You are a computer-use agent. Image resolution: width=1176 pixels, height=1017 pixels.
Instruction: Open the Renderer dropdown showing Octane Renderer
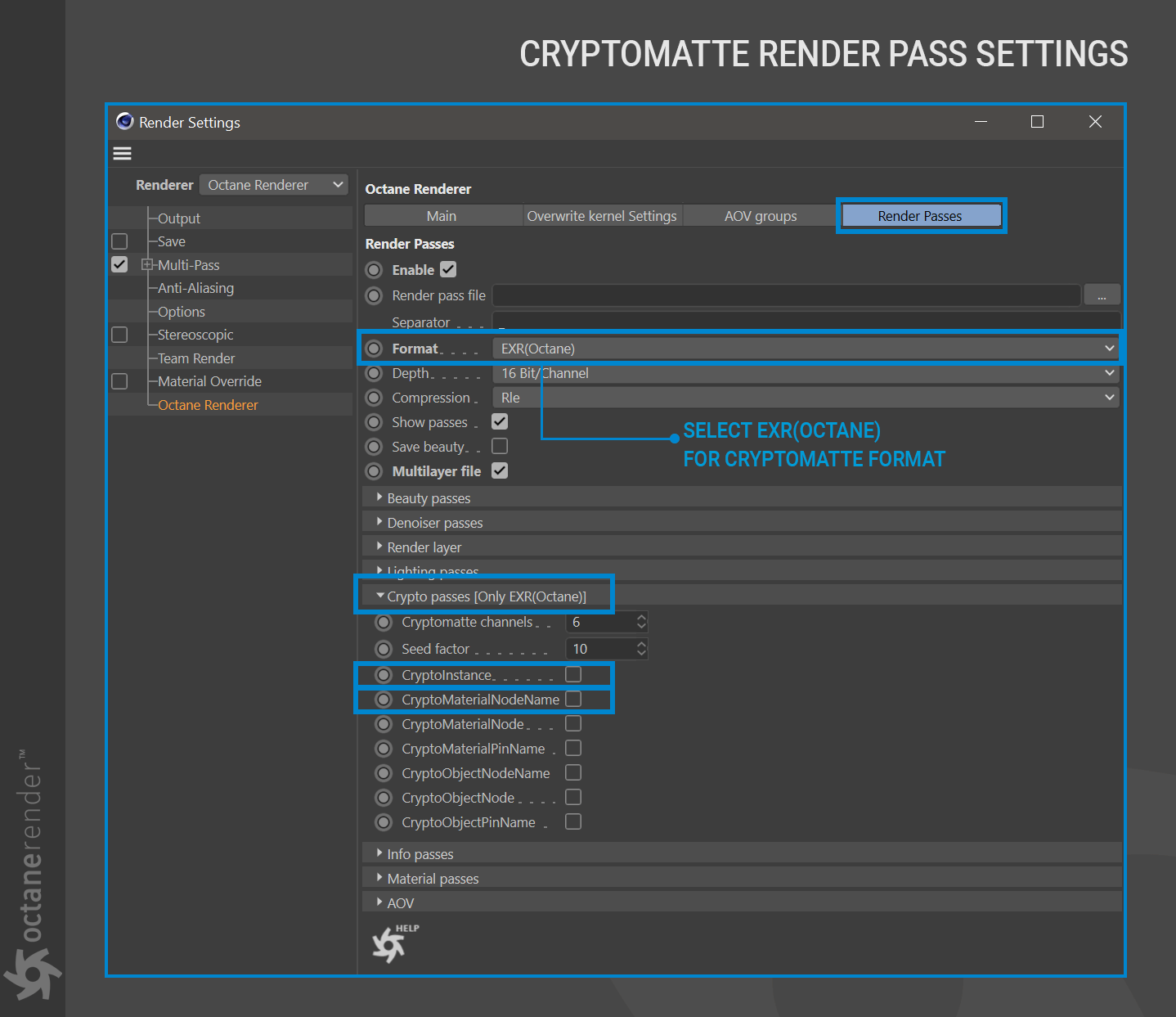[x=274, y=185]
